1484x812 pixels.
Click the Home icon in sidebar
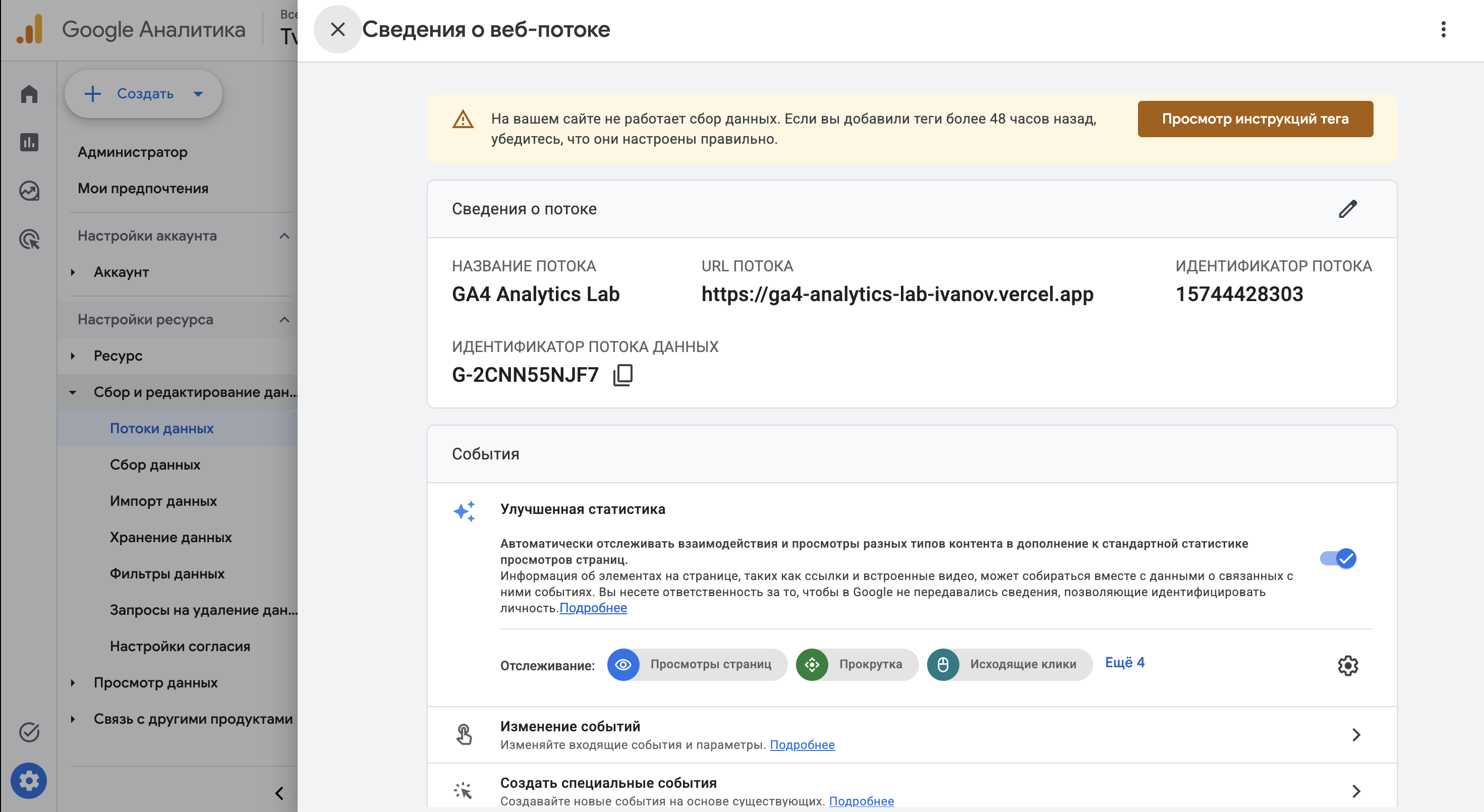[29, 94]
